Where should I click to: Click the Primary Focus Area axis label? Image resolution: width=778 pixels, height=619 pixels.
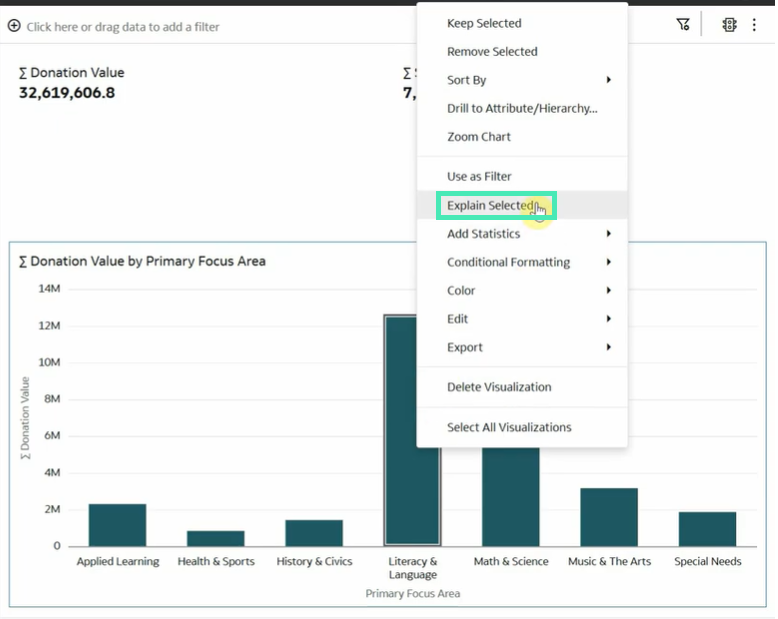pos(413,593)
